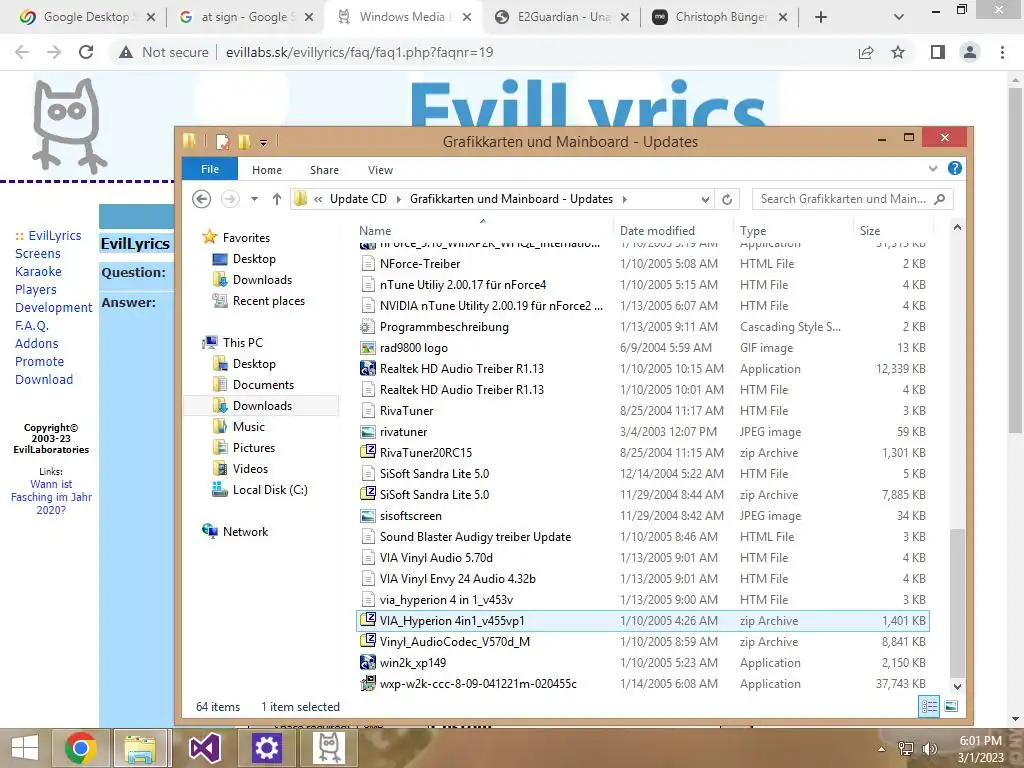
Task: Open the Share ribbon tab
Action: tap(324, 170)
